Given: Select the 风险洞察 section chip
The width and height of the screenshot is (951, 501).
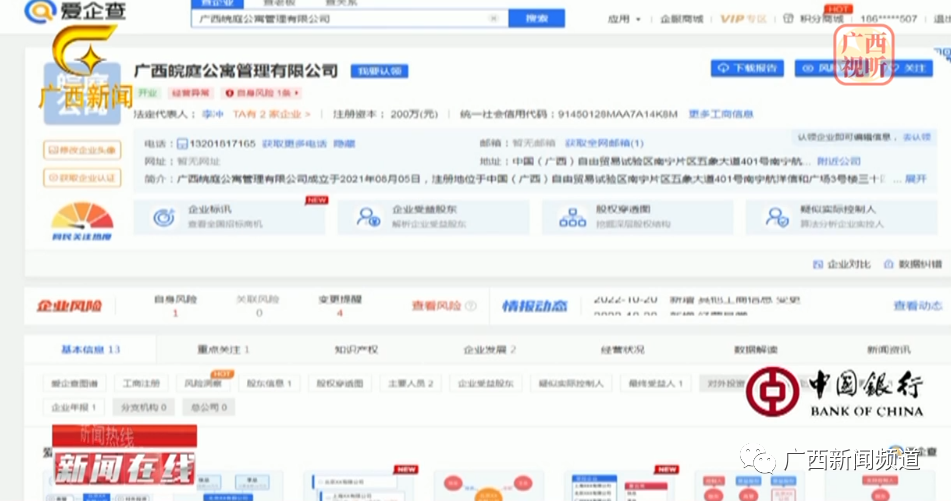Looking at the screenshot, I should coord(203,383).
